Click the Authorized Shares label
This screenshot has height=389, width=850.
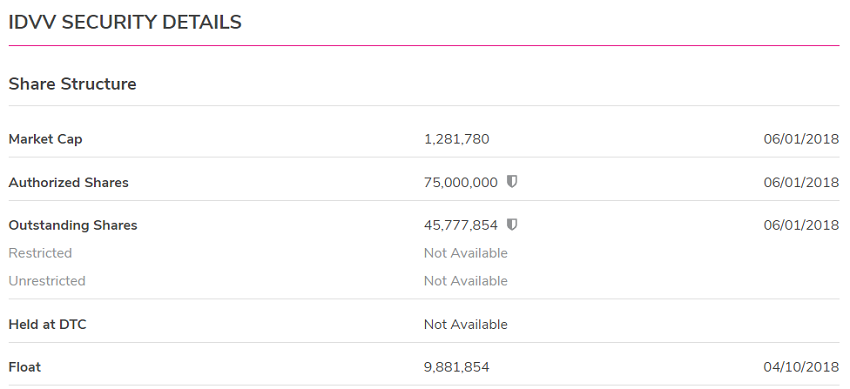click(69, 183)
